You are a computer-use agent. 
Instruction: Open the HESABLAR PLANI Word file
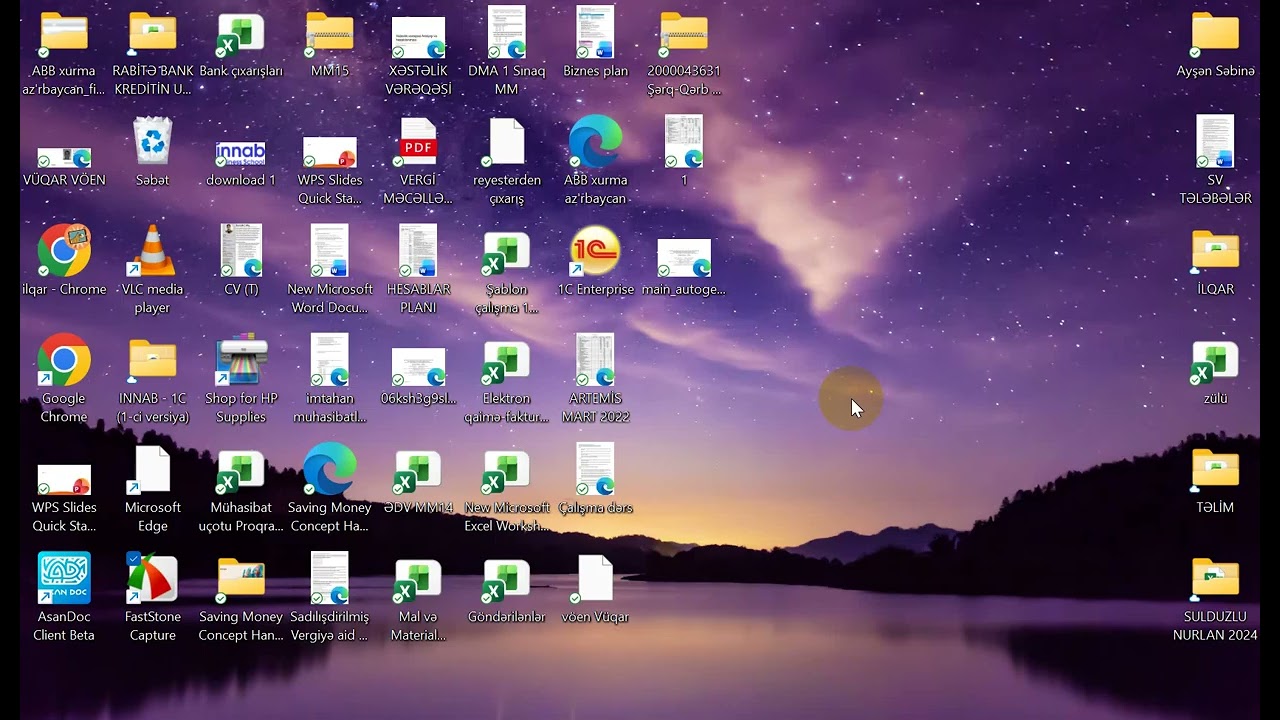[x=418, y=251]
